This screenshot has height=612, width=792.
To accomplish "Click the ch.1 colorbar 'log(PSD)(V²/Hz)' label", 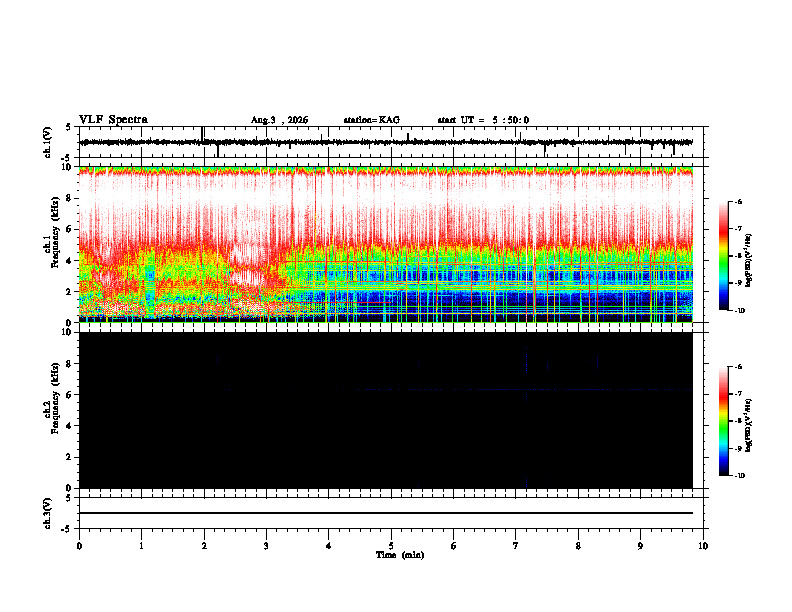I will tap(749, 260).
